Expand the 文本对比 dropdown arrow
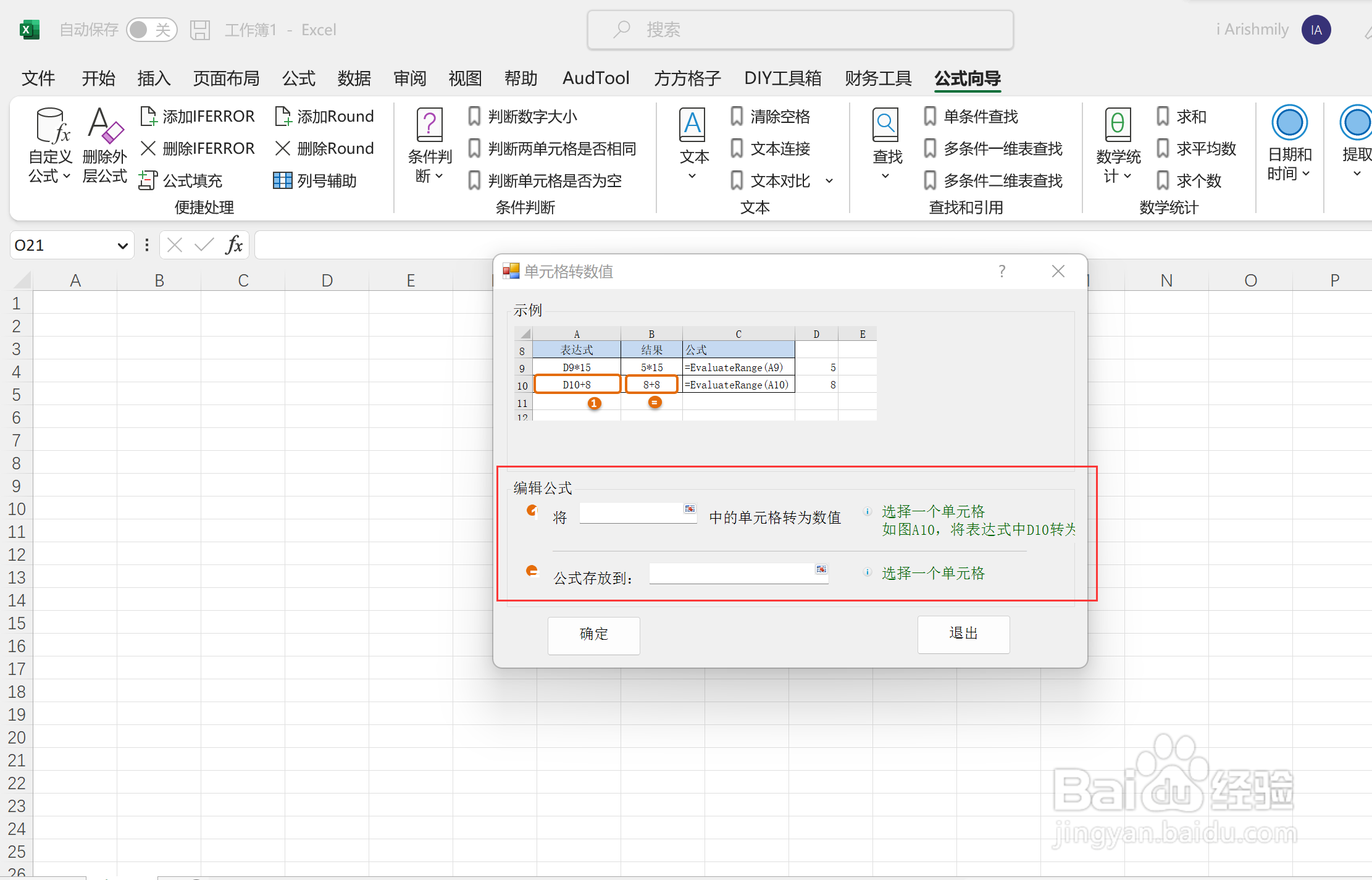This screenshot has width=1372, height=880. [829, 181]
